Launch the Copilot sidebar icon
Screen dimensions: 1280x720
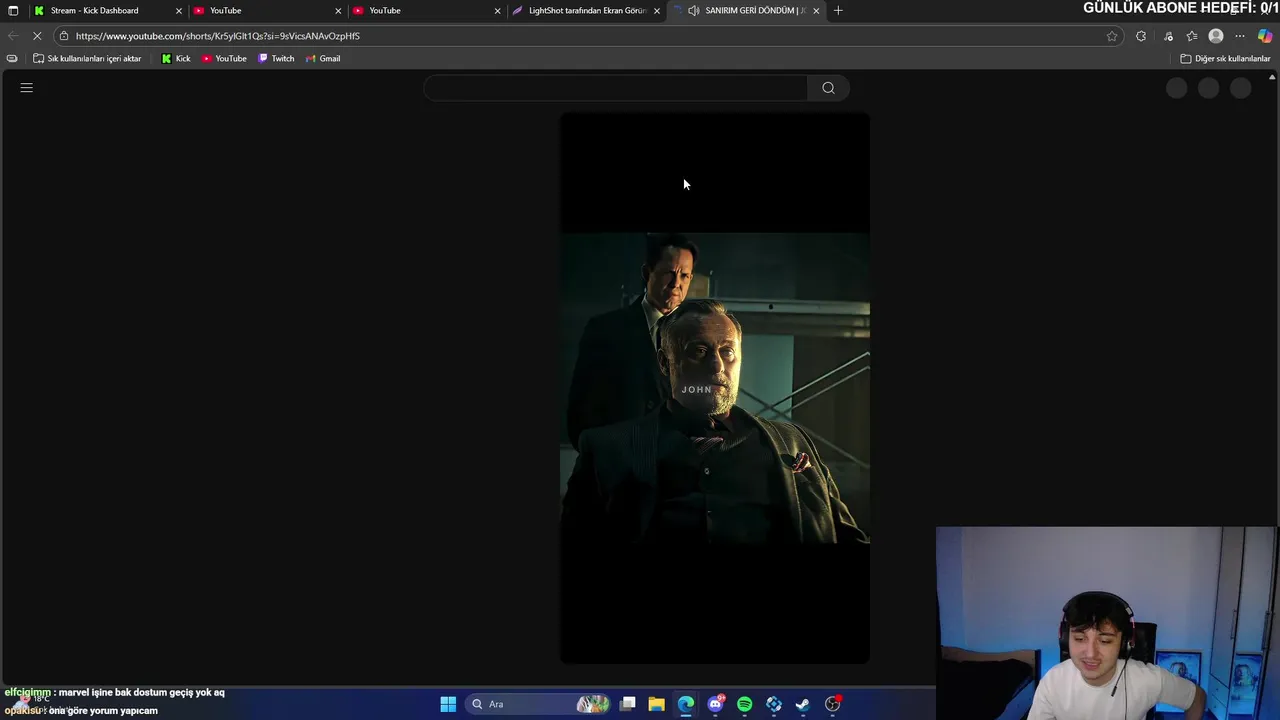tap(1265, 36)
